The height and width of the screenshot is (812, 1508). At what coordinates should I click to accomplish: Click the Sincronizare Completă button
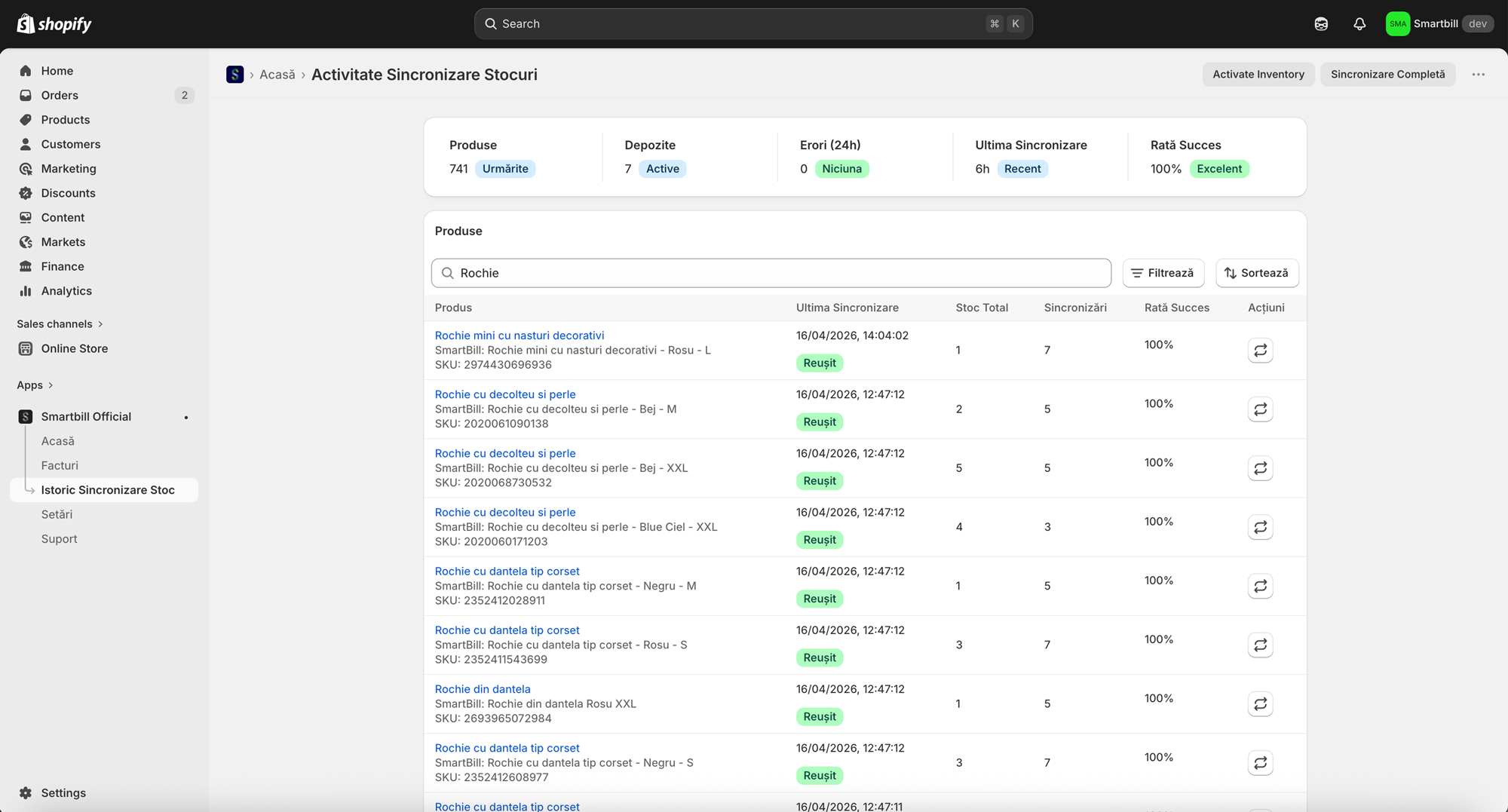(x=1387, y=75)
